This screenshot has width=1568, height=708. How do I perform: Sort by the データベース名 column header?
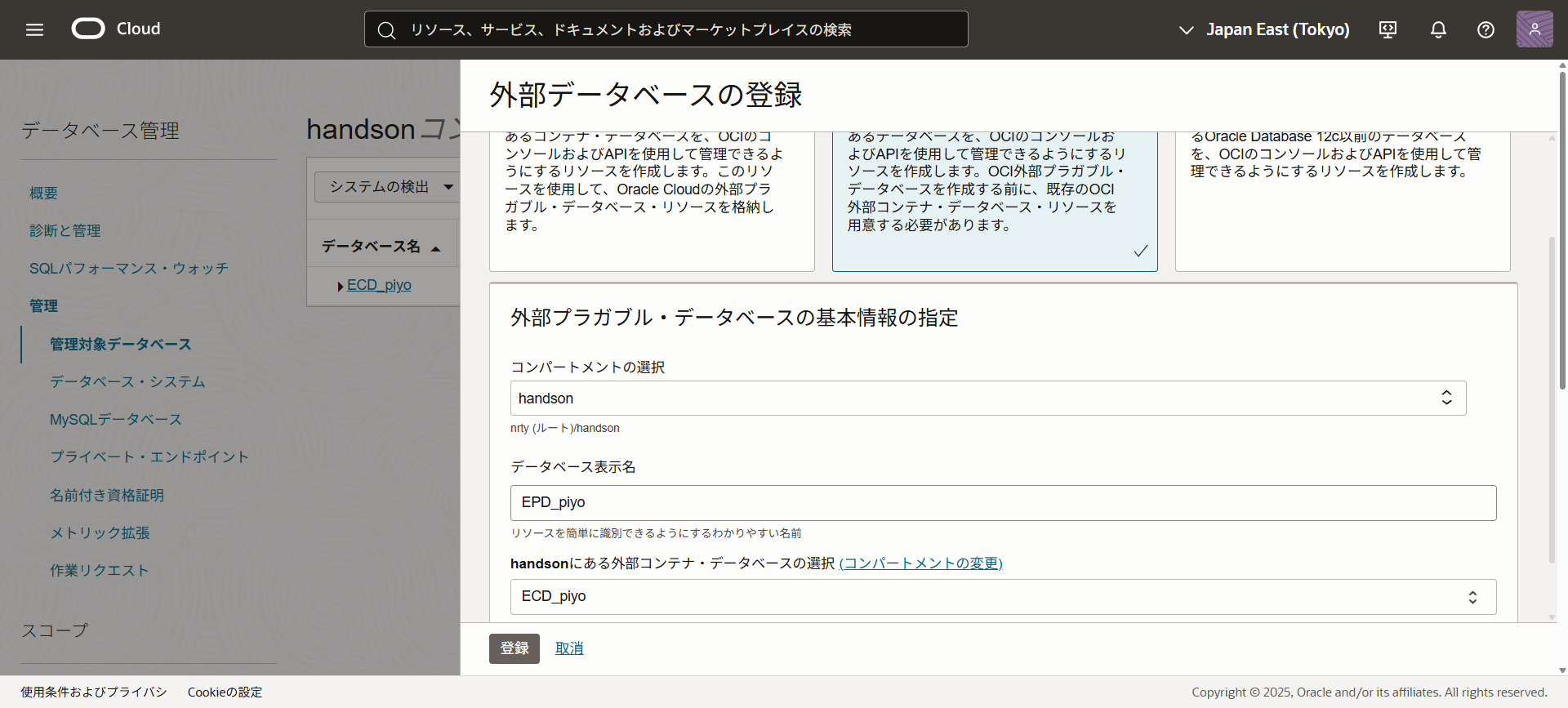[381, 246]
